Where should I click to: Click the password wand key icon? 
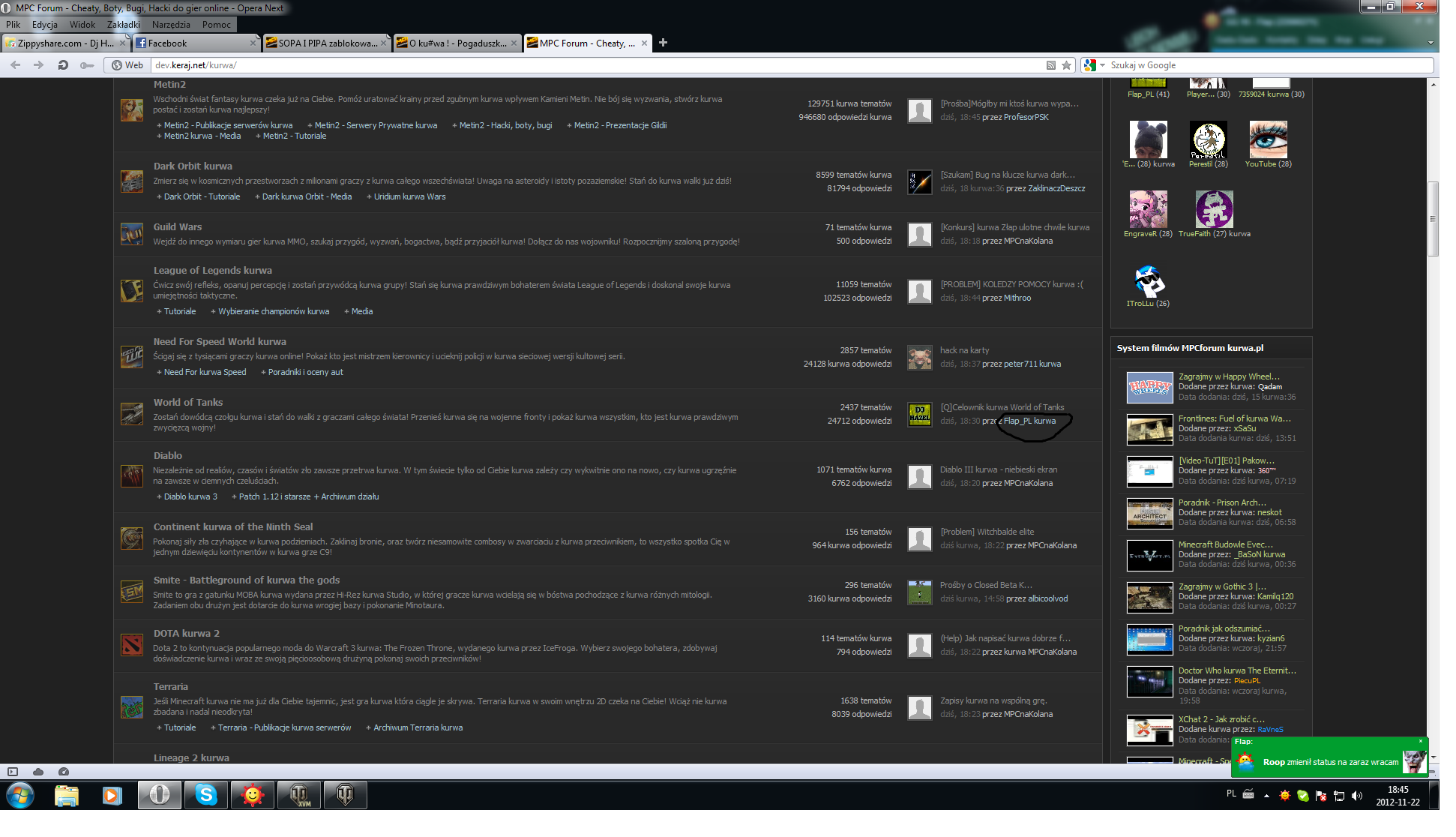[x=87, y=65]
